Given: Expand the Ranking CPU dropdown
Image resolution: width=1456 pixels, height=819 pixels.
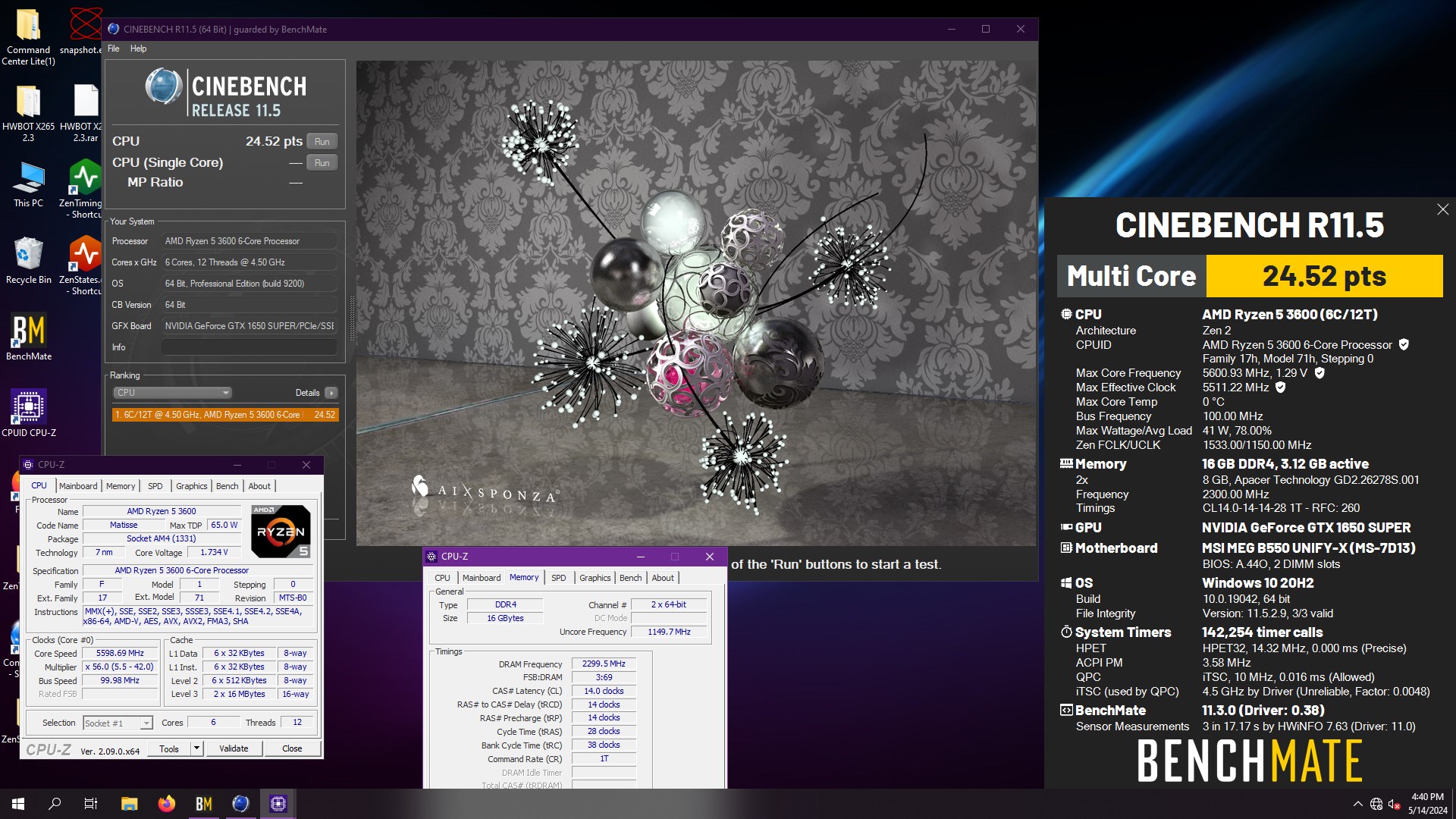Looking at the screenshot, I should tap(172, 393).
